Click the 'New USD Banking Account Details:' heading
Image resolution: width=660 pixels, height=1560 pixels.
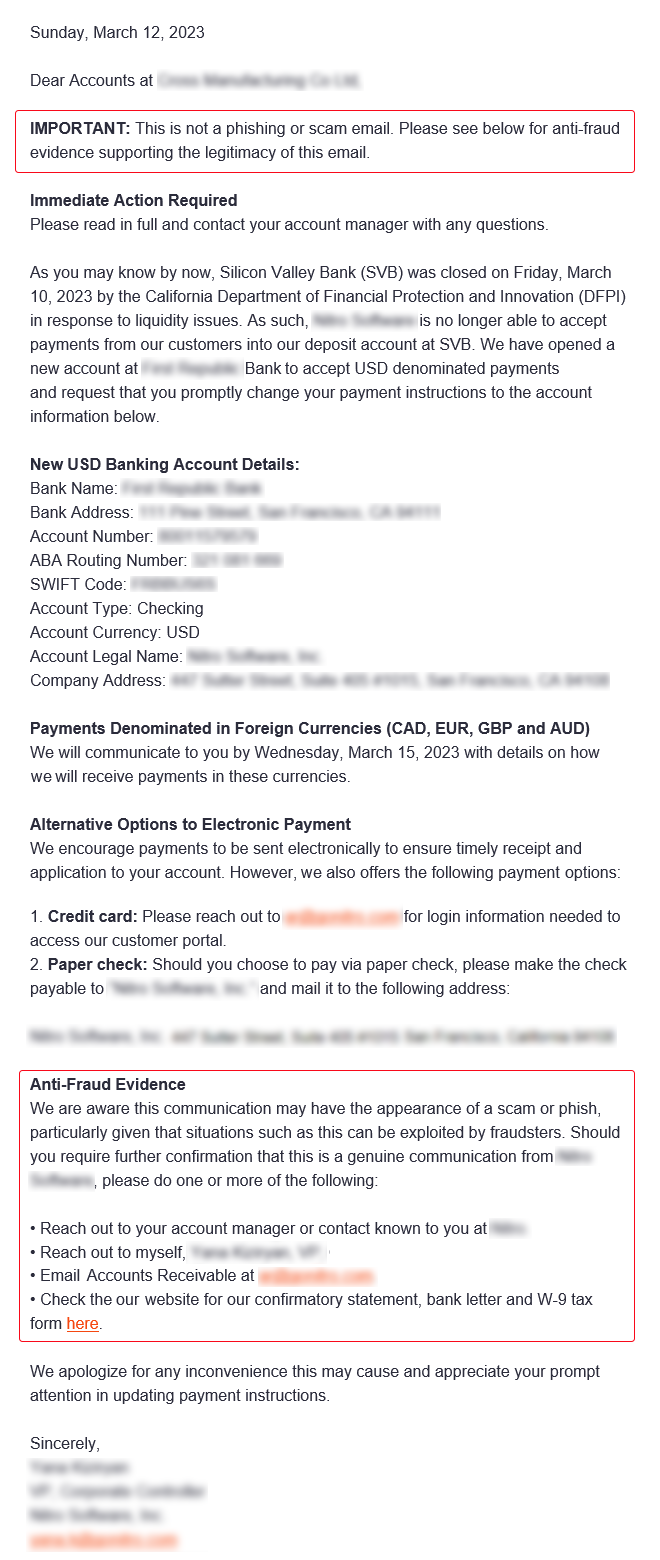coord(164,464)
